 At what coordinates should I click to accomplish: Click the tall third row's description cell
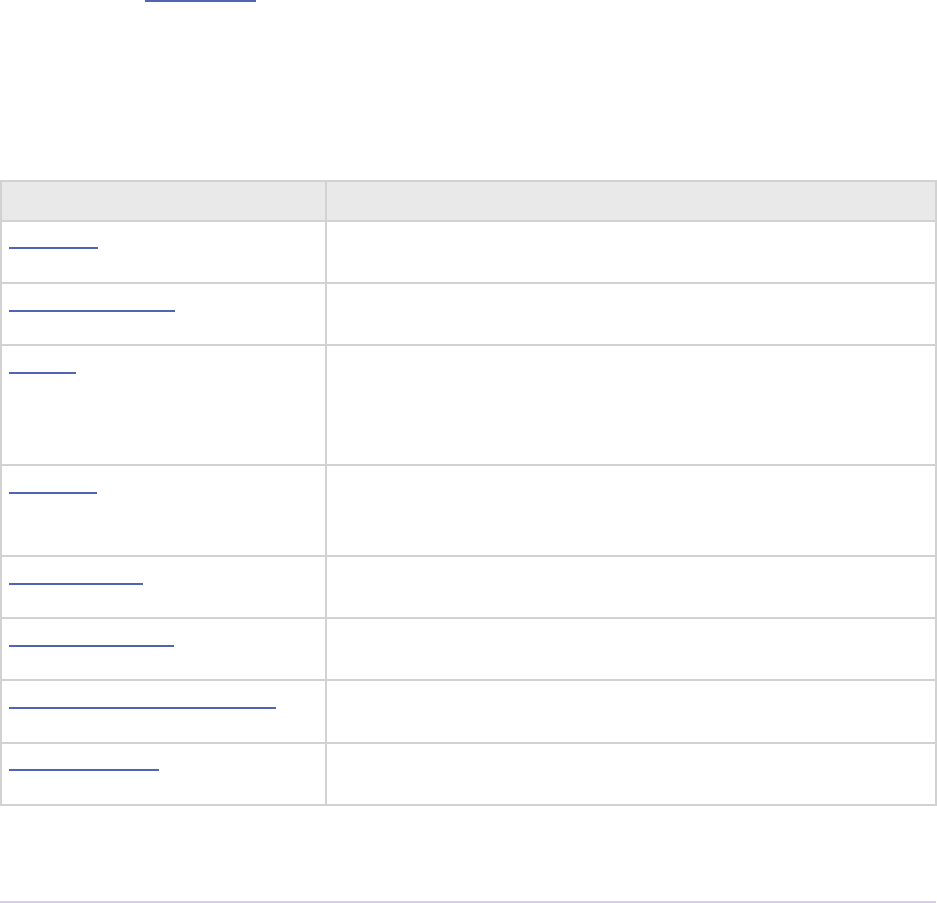tap(630, 404)
